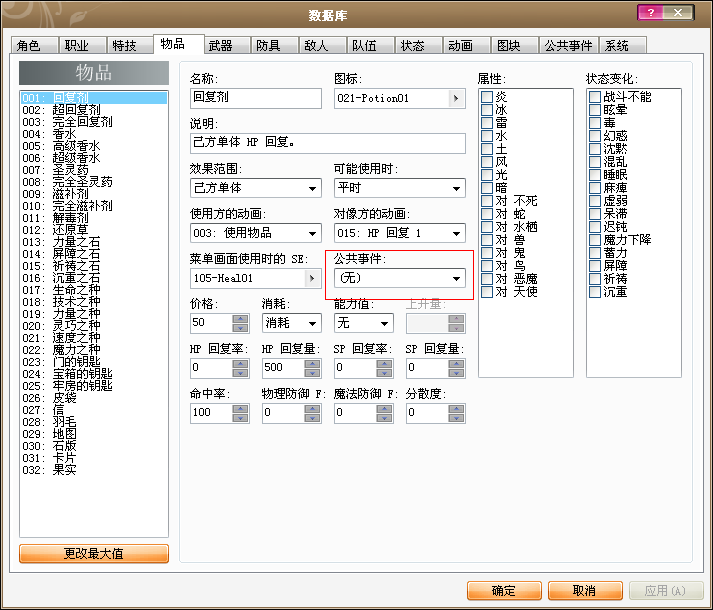The height and width of the screenshot is (610, 713).
Task: Open the 能力值 dropdown
Action: [364, 323]
